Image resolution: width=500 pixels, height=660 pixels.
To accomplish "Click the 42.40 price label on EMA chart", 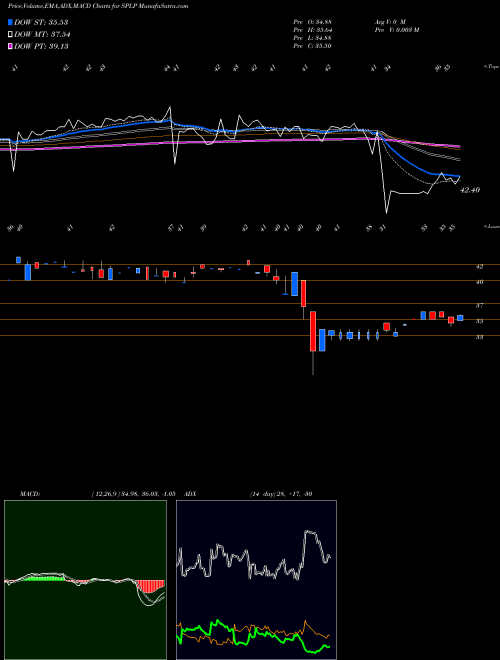I will coord(470,190).
